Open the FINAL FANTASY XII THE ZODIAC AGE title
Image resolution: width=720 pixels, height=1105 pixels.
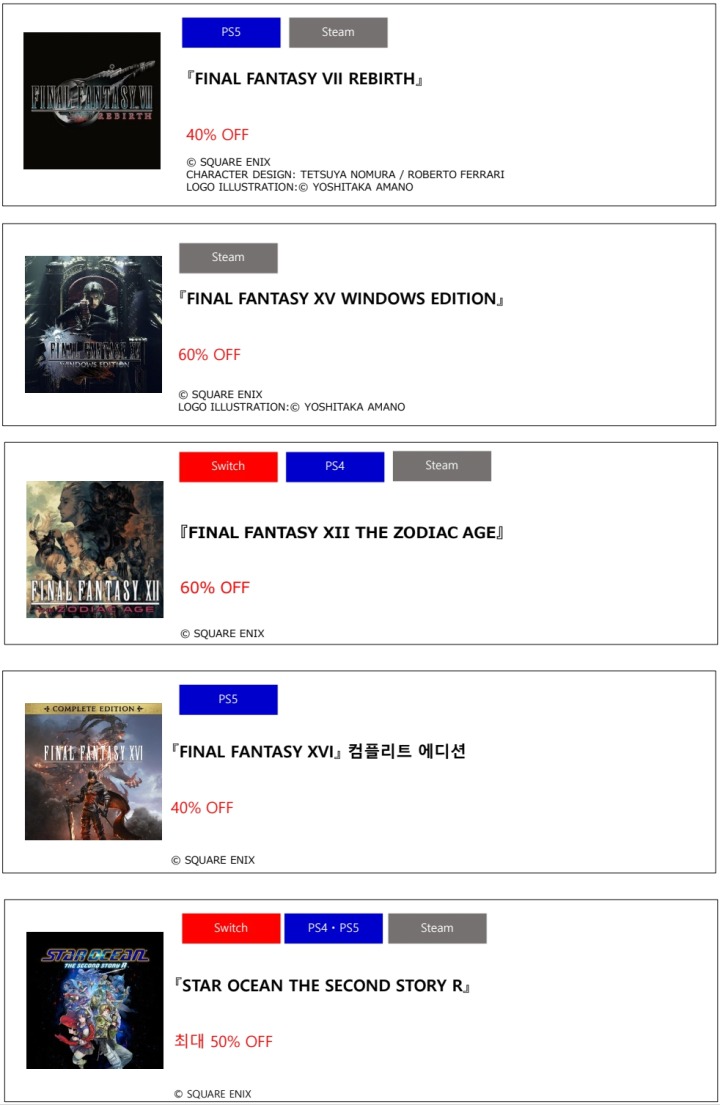pos(342,533)
